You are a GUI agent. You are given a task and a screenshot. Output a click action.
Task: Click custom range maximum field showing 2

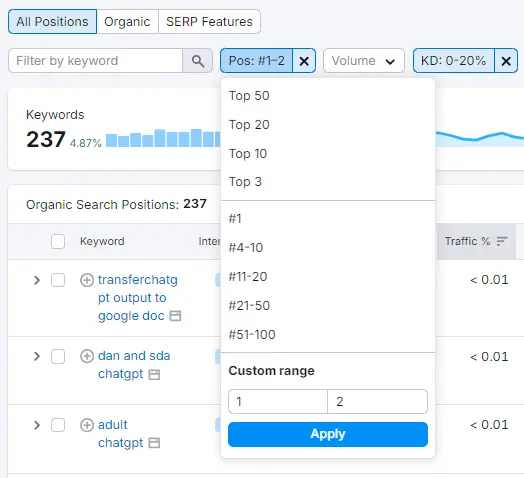coord(377,401)
